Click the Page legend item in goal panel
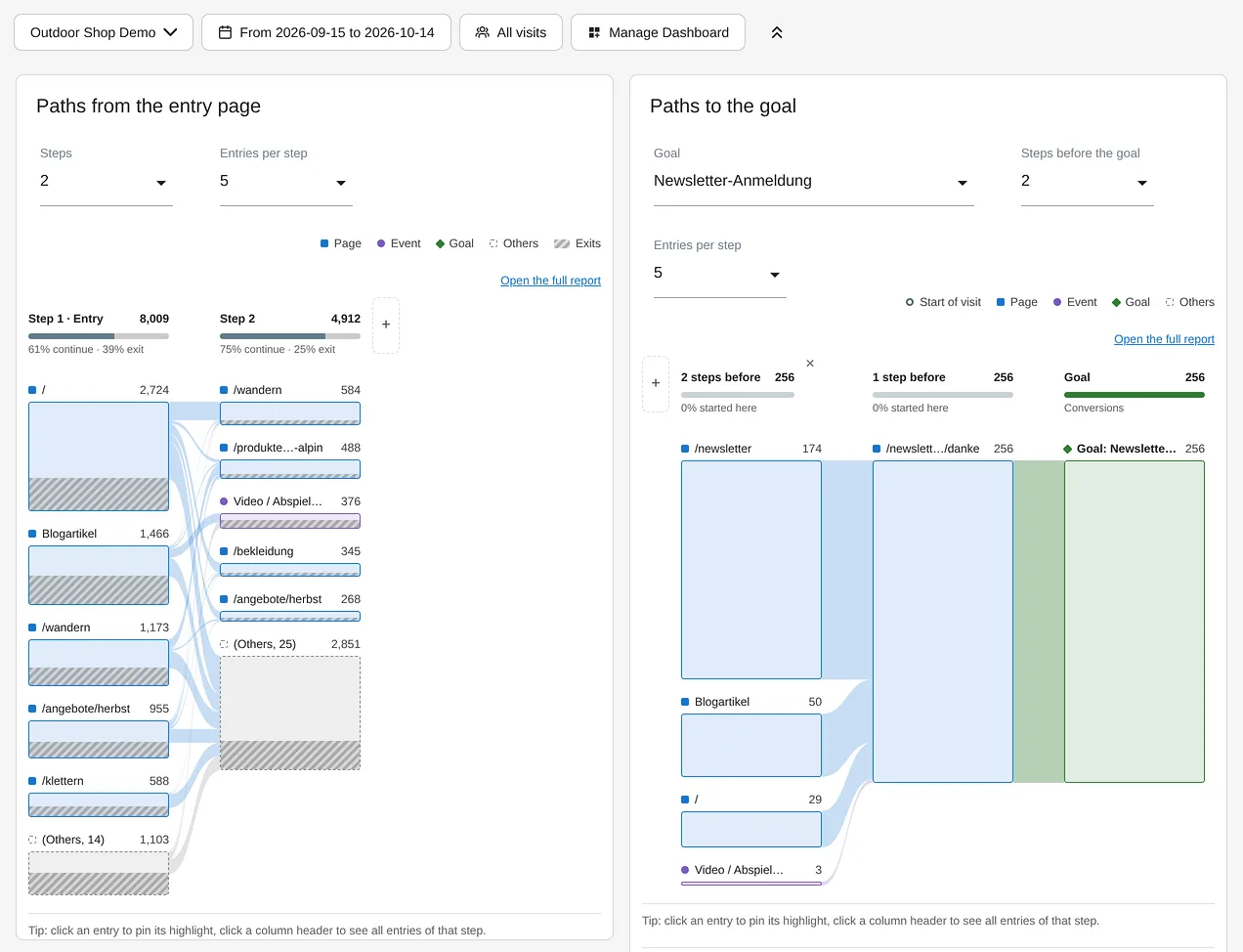Image resolution: width=1243 pixels, height=952 pixels. (1017, 302)
